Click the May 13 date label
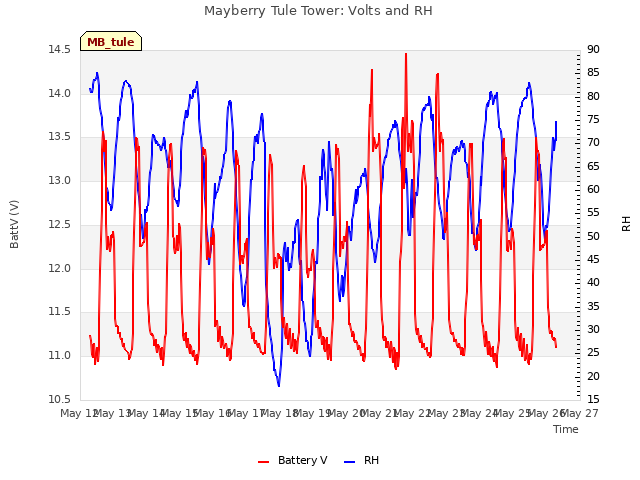Screen dimensions: 640x480 [x=112, y=414]
